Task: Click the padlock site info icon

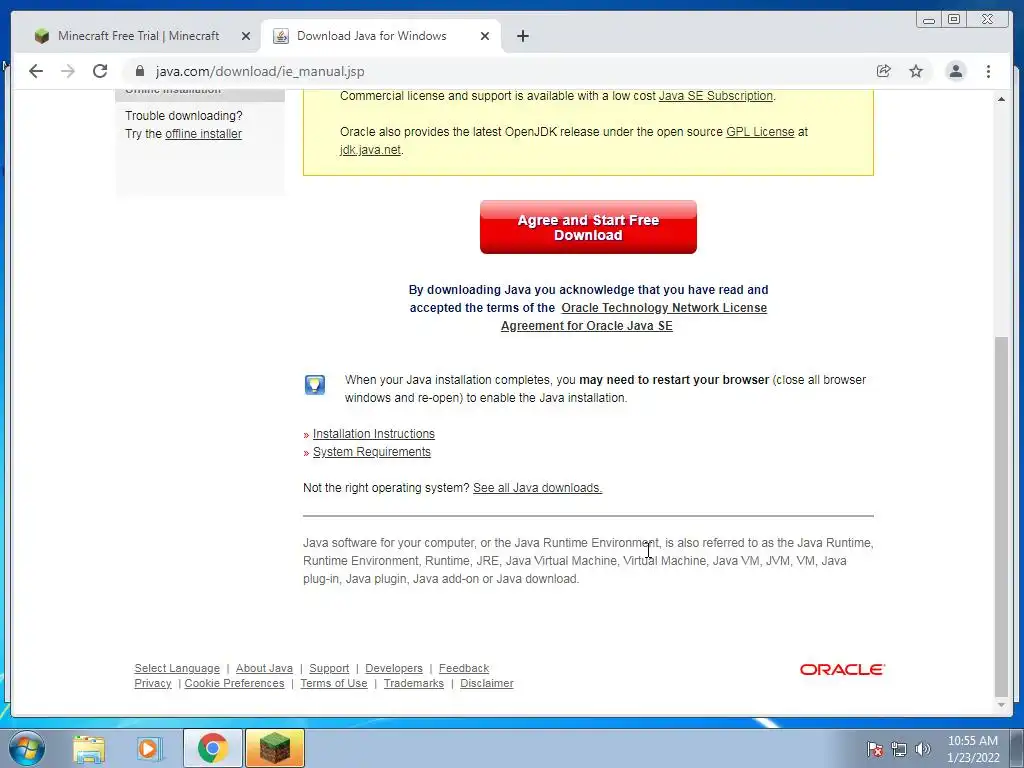Action: [140, 71]
